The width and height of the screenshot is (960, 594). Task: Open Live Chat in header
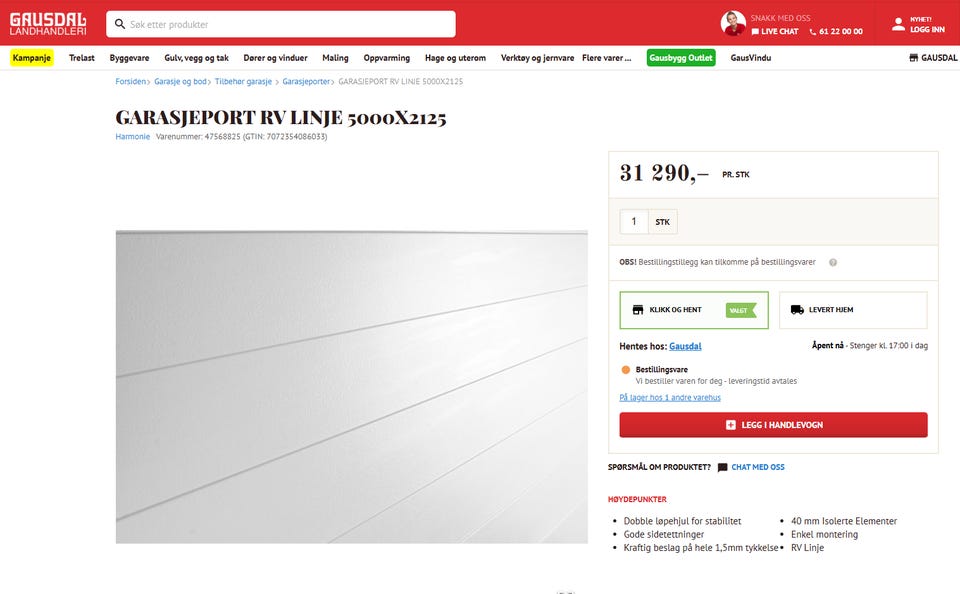774,31
